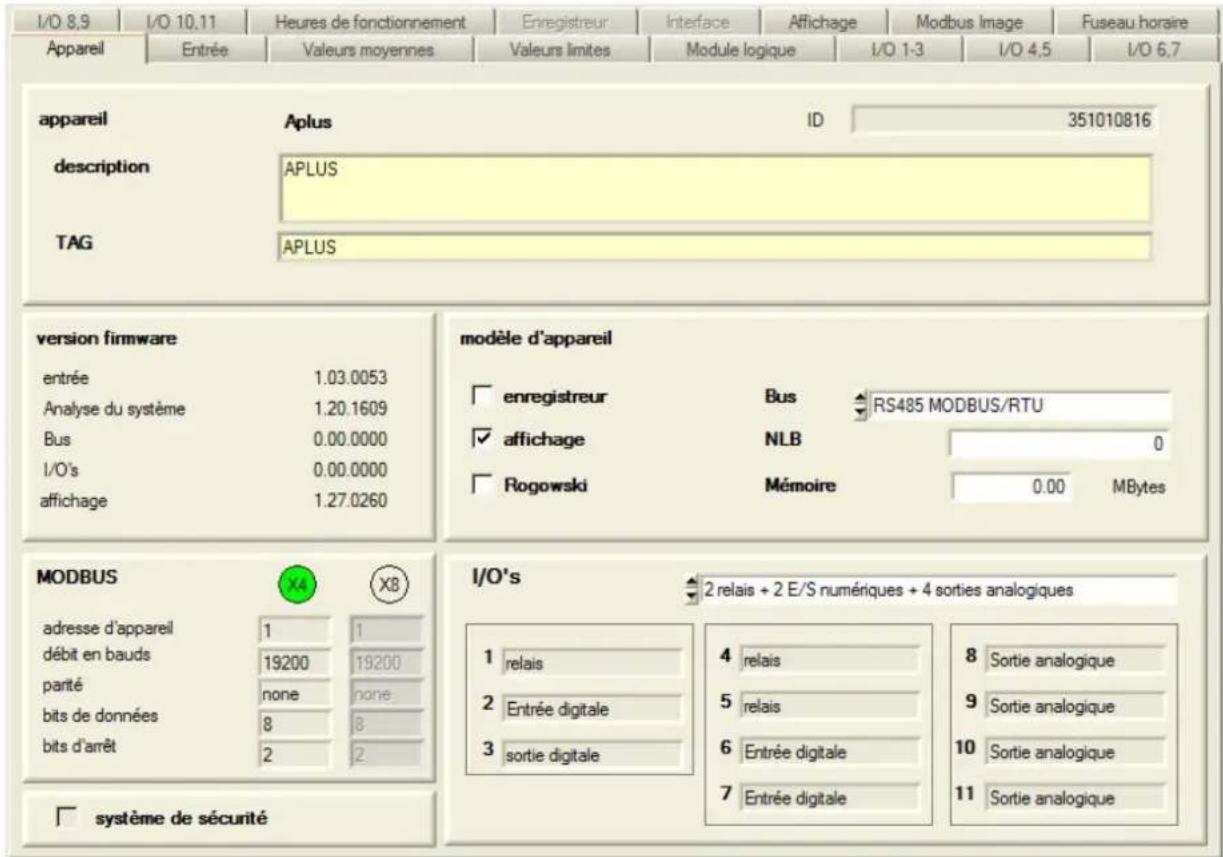Click I/O 9 Sortie analogique field
The image size is (1223, 857).
[x=1074, y=706]
